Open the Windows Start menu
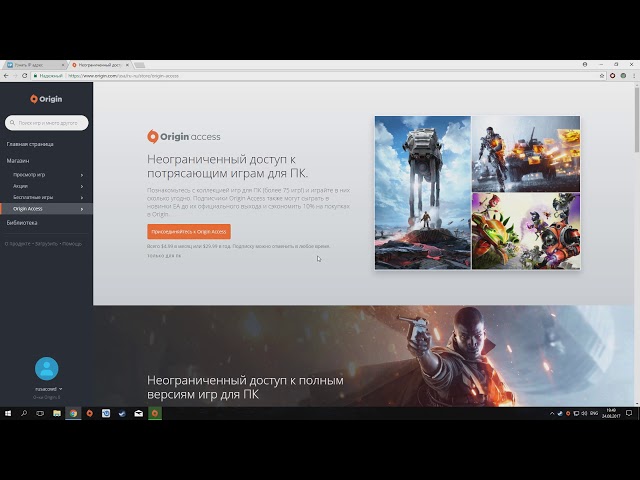The height and width of the screenshot is (480, 640). coord(8,413)
